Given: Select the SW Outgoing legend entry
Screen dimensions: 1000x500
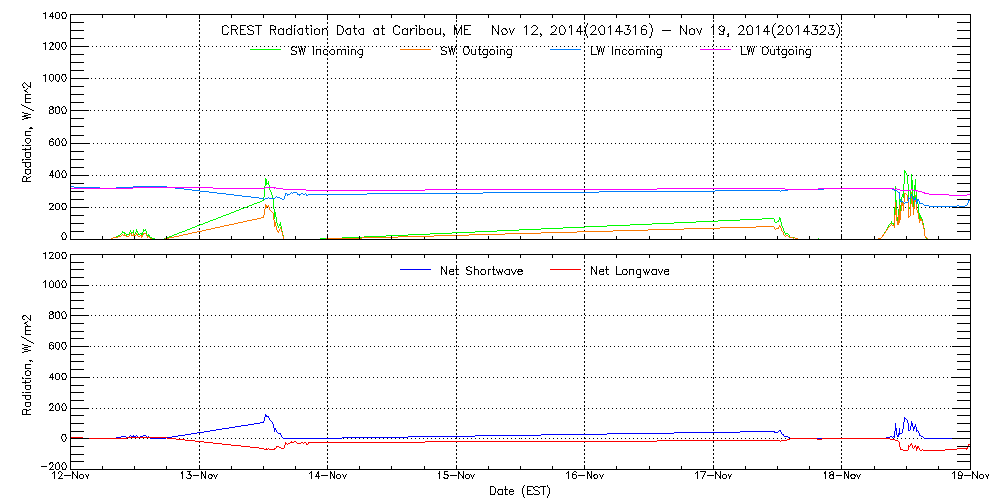Looking at the screenshot, I should click(x=476, y=52).
